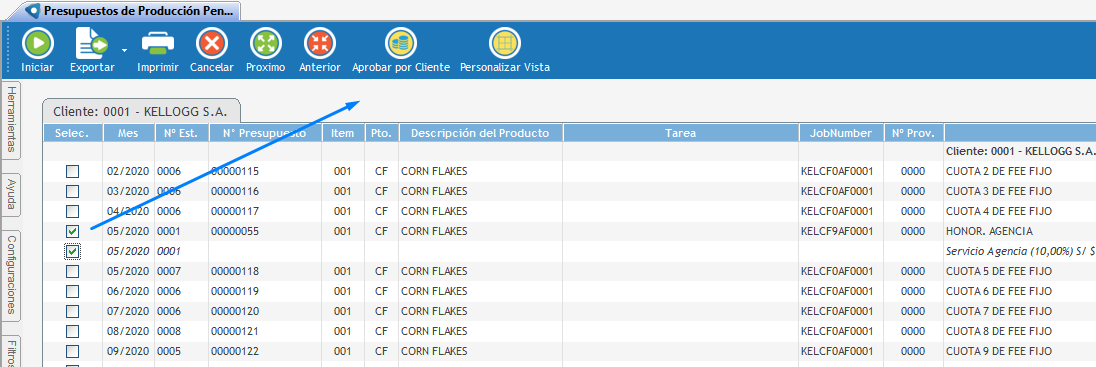Uncheck the Servicio Agencia row checkbox
This screenshot has height=367, width=1096.
click(x=73, y=250)
